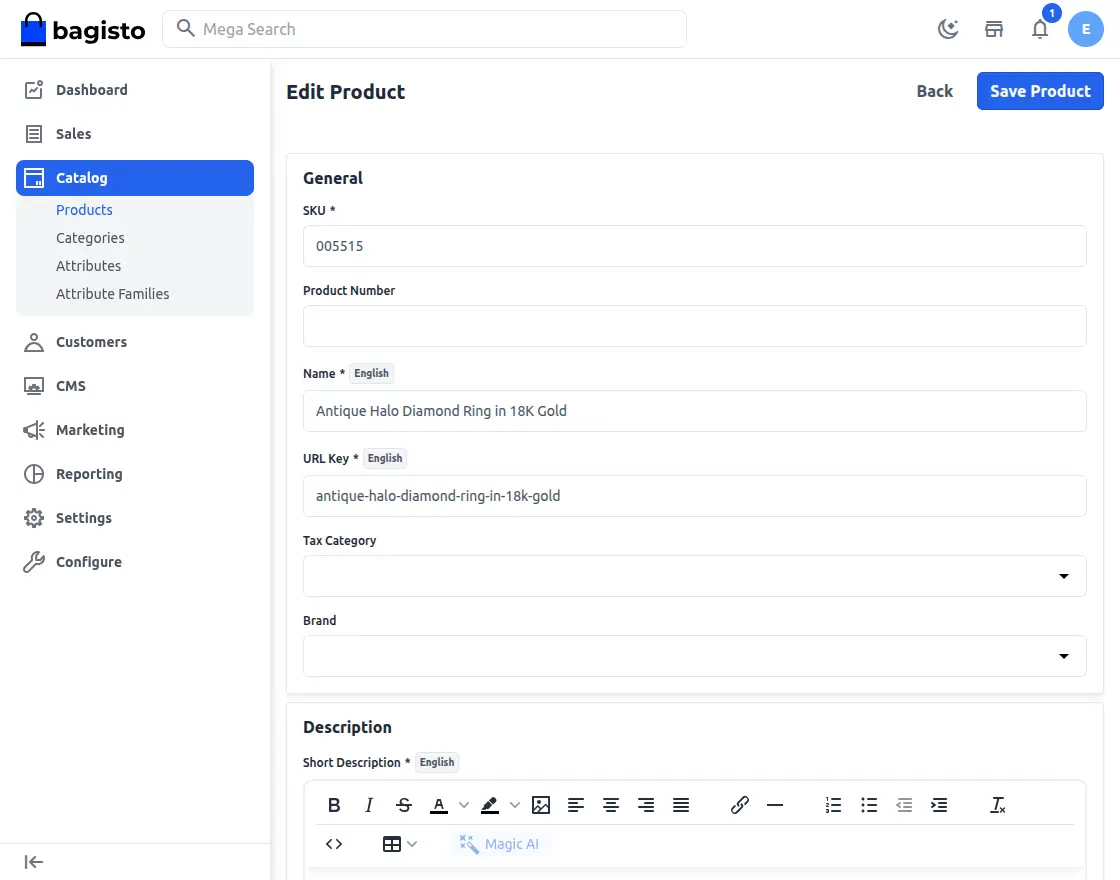Image resolution: width=1120 pixels, height=880 pixels.
Task: Clear formatting in the editor
Action: pyautogui.click(x=997, y=805)
